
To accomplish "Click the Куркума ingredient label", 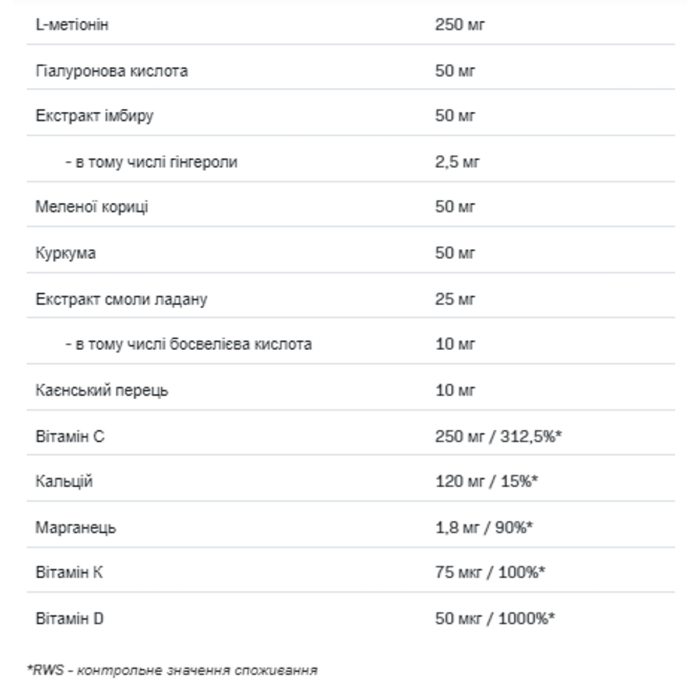I will pyautogui.click(x=66, y=253).
